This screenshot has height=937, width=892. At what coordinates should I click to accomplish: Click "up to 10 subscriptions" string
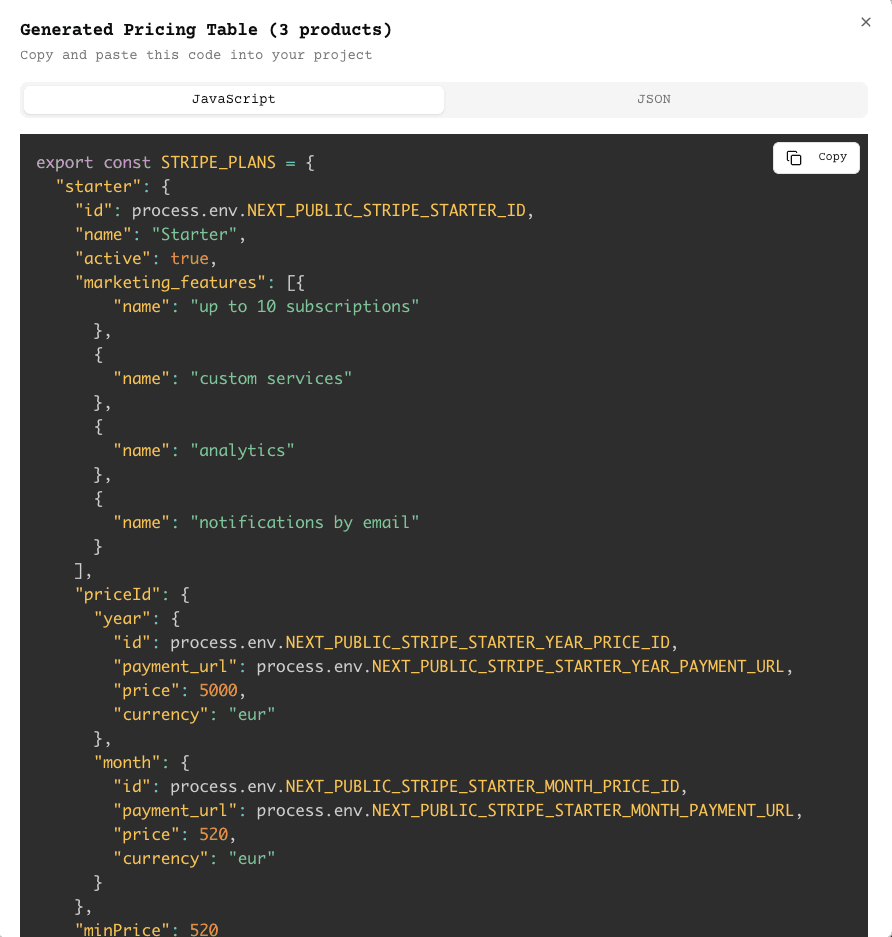[305, 307]
